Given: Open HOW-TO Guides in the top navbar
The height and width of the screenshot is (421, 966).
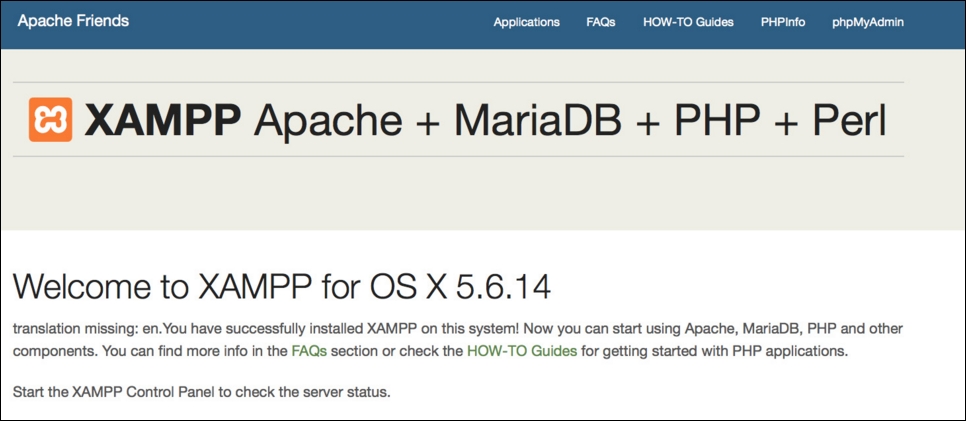Looking at the screenshot, I should coord(688,22).
